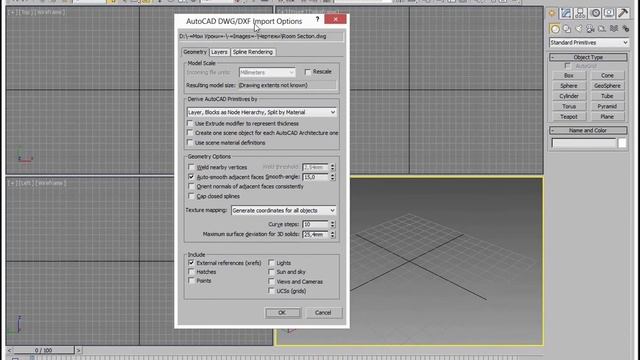Create a Pyramid primitive
Screen dimensions: 640x360
pyautogui.click(x=607, y=106)
